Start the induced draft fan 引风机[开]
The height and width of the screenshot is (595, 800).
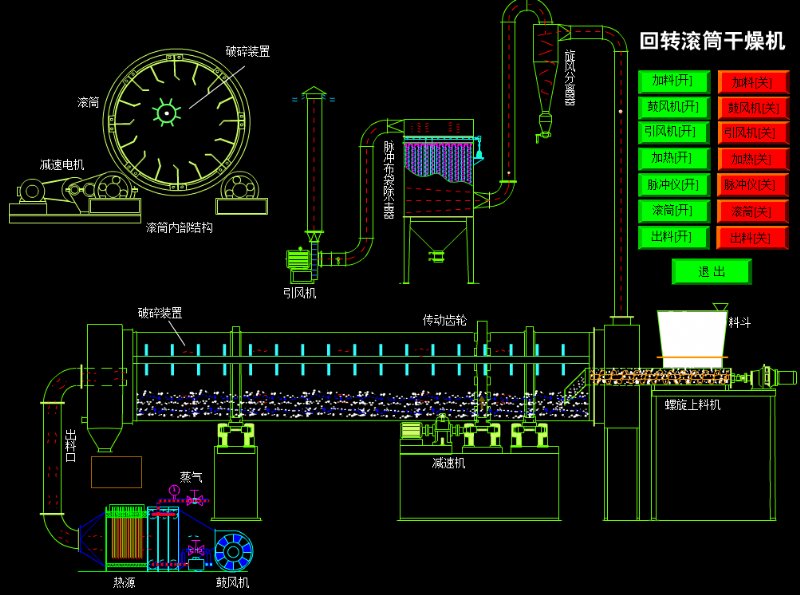click(x=673, y=132)
